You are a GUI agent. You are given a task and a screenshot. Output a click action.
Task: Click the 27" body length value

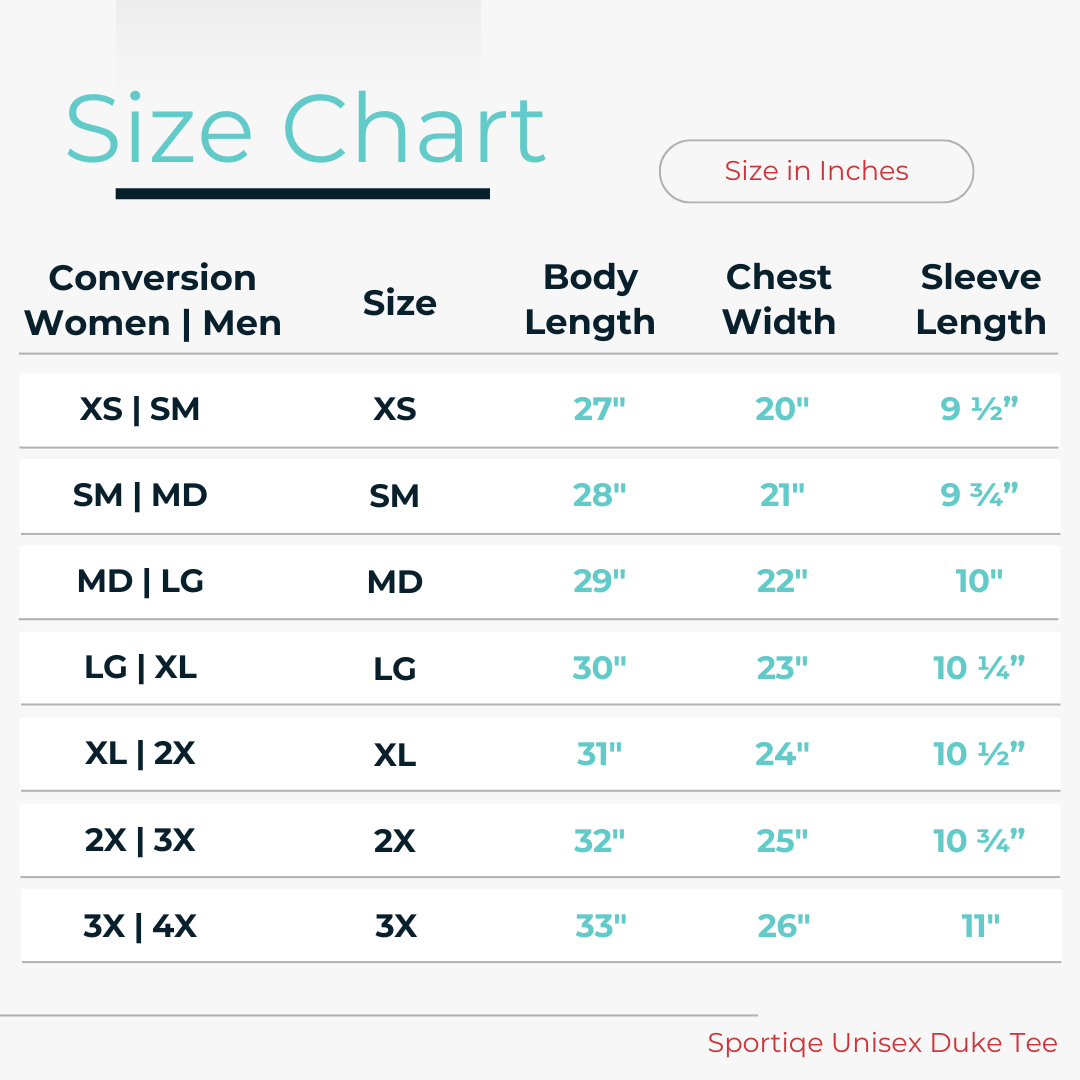(x=599, y=409)
